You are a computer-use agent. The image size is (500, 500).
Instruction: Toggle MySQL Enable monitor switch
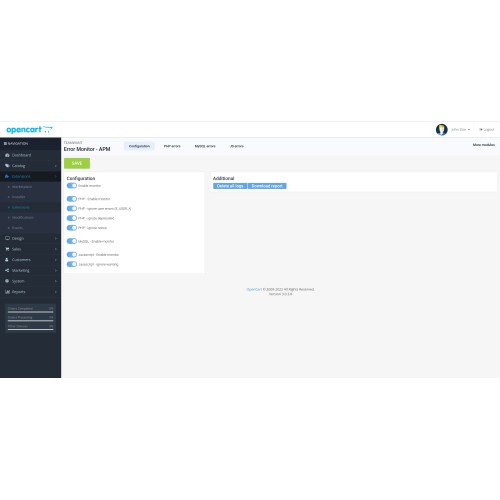tap(72, 241)
